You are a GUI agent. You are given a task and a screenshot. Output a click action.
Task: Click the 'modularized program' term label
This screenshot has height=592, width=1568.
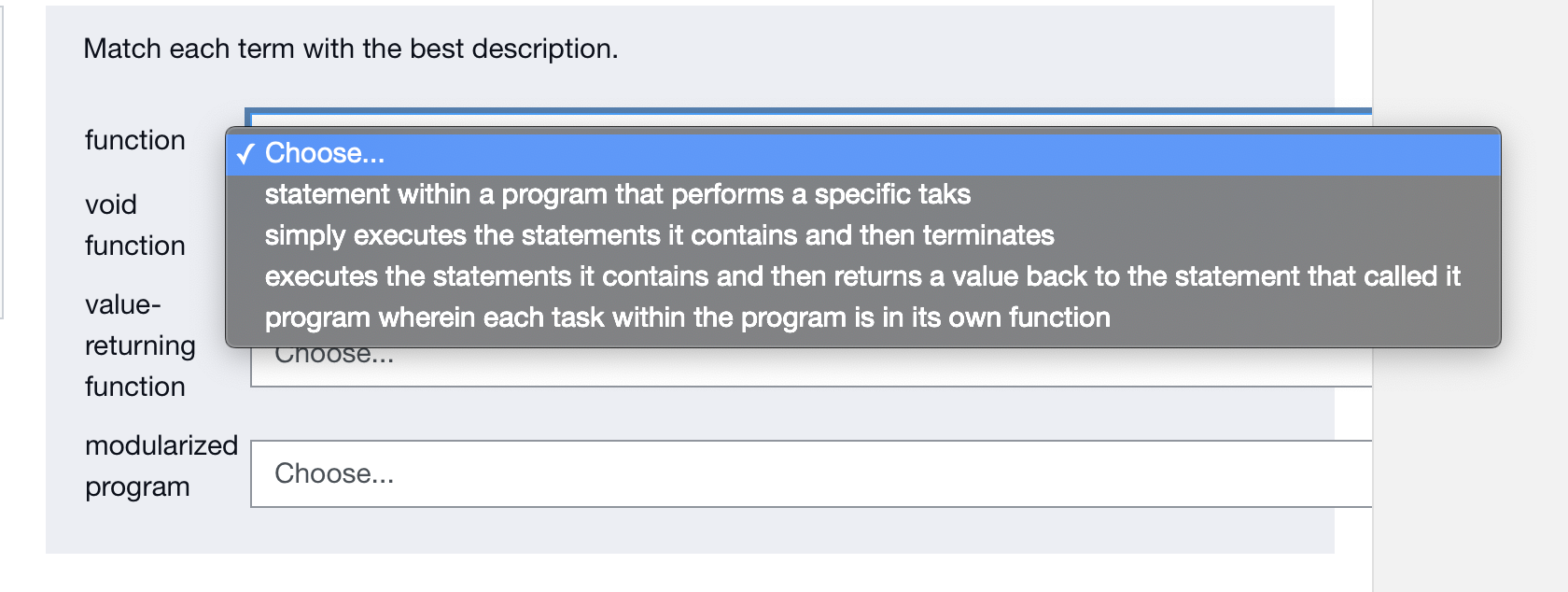click(160, 465)
